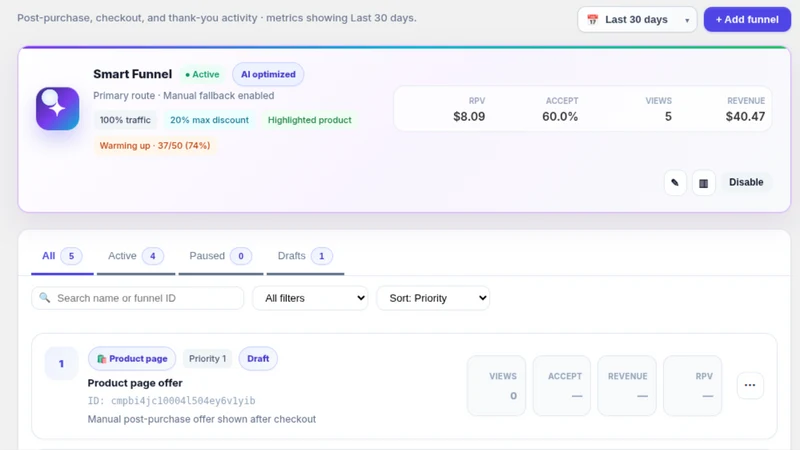Click the Highlighted product tag
Screen dimensions: 800x450
[310, 120]
